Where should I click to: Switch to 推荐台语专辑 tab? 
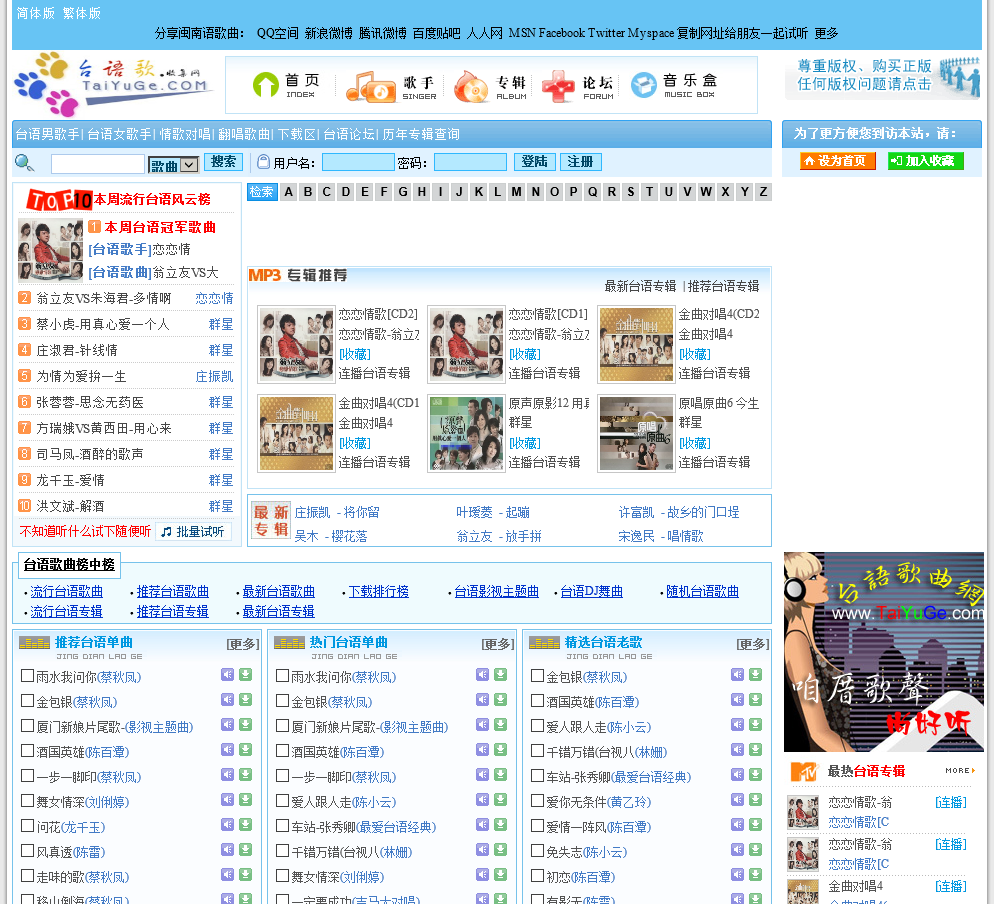pyautogui.click(x=723, y=287)
